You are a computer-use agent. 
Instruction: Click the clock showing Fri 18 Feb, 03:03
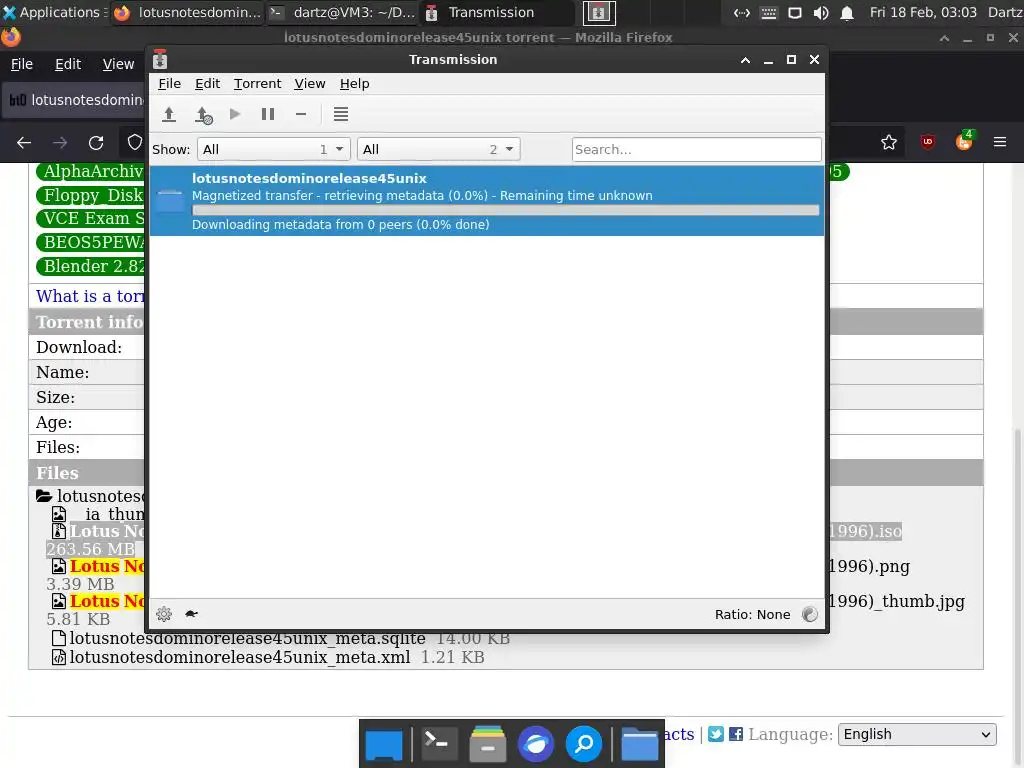coord(923,12)
